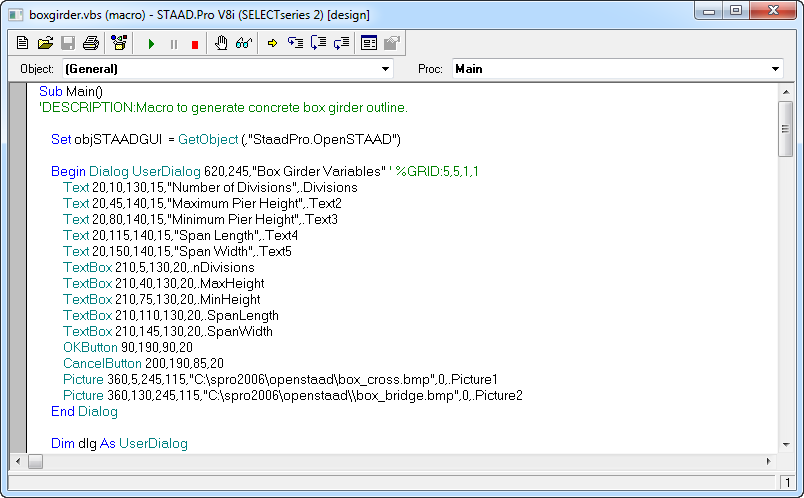
Task: Pause macro execution
Action: [x=174, y=44]
